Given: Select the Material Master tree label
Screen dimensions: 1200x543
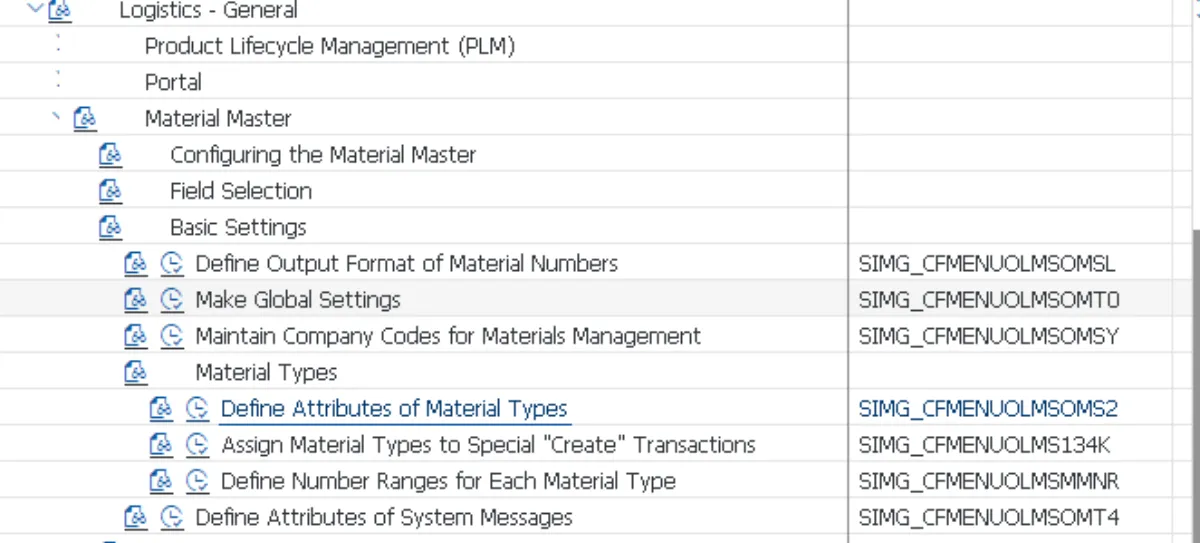Looking at the screenshot, I should (x=218, y=118).
